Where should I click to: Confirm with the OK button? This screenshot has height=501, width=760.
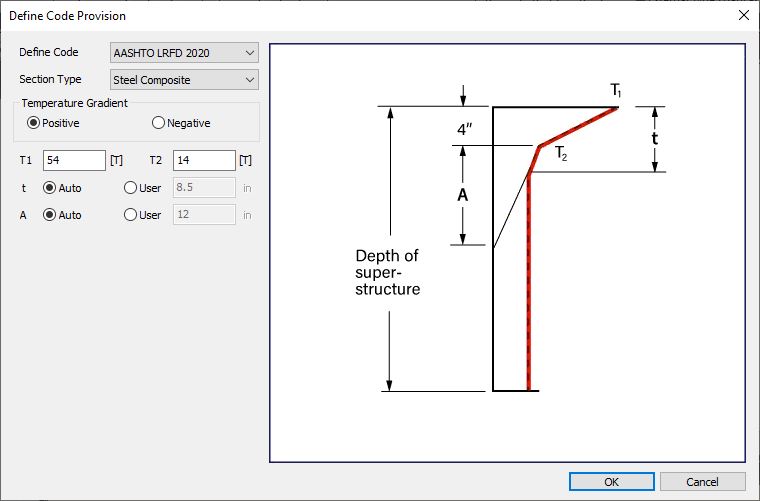[611, 482]
